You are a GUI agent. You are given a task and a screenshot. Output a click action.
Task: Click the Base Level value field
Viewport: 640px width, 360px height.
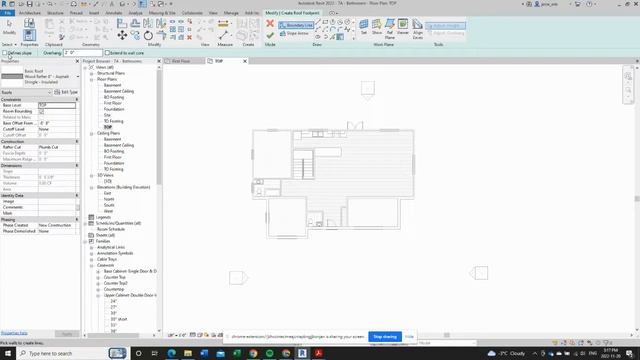(57, 105)
